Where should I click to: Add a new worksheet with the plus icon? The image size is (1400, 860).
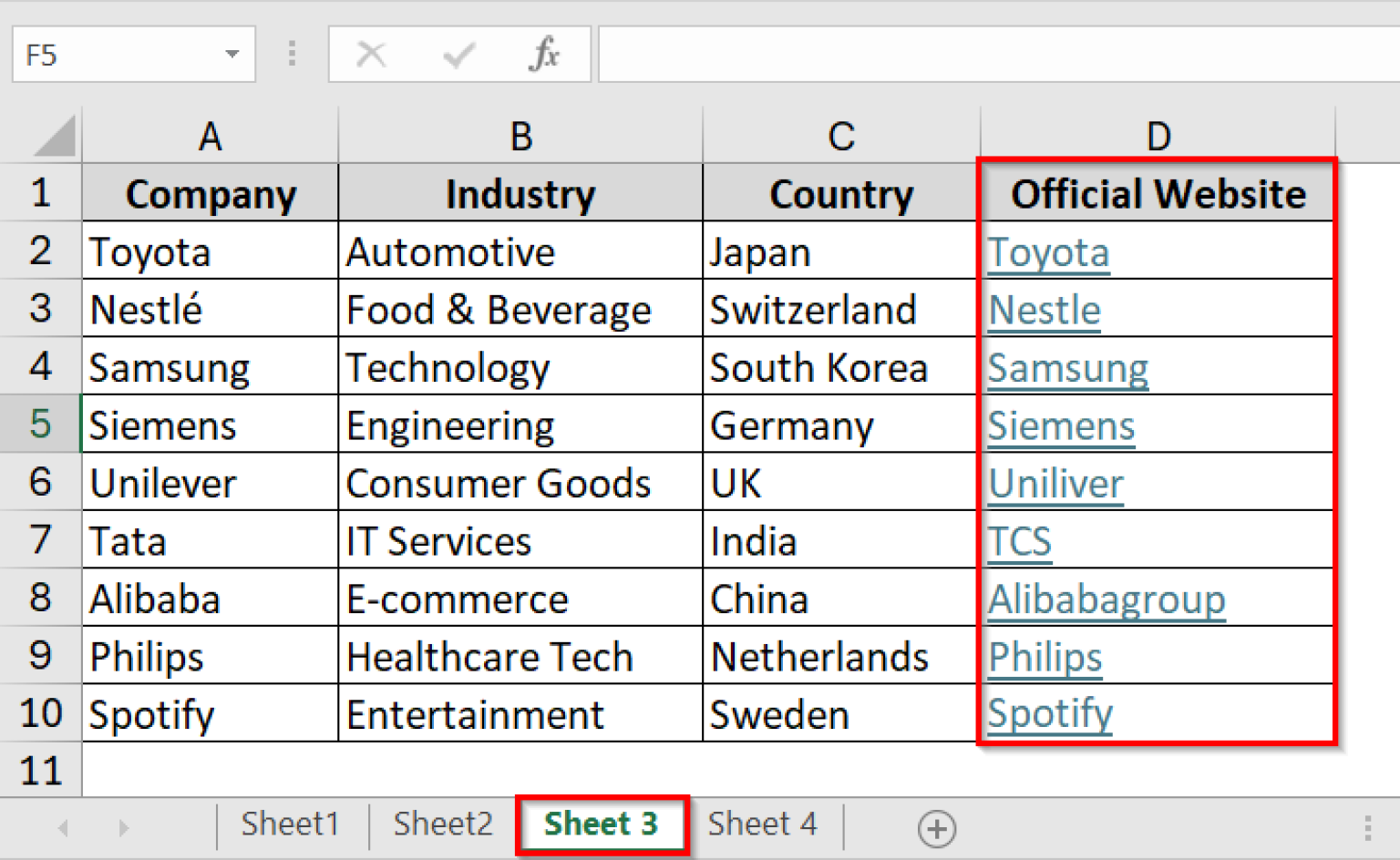click(937, 827)
